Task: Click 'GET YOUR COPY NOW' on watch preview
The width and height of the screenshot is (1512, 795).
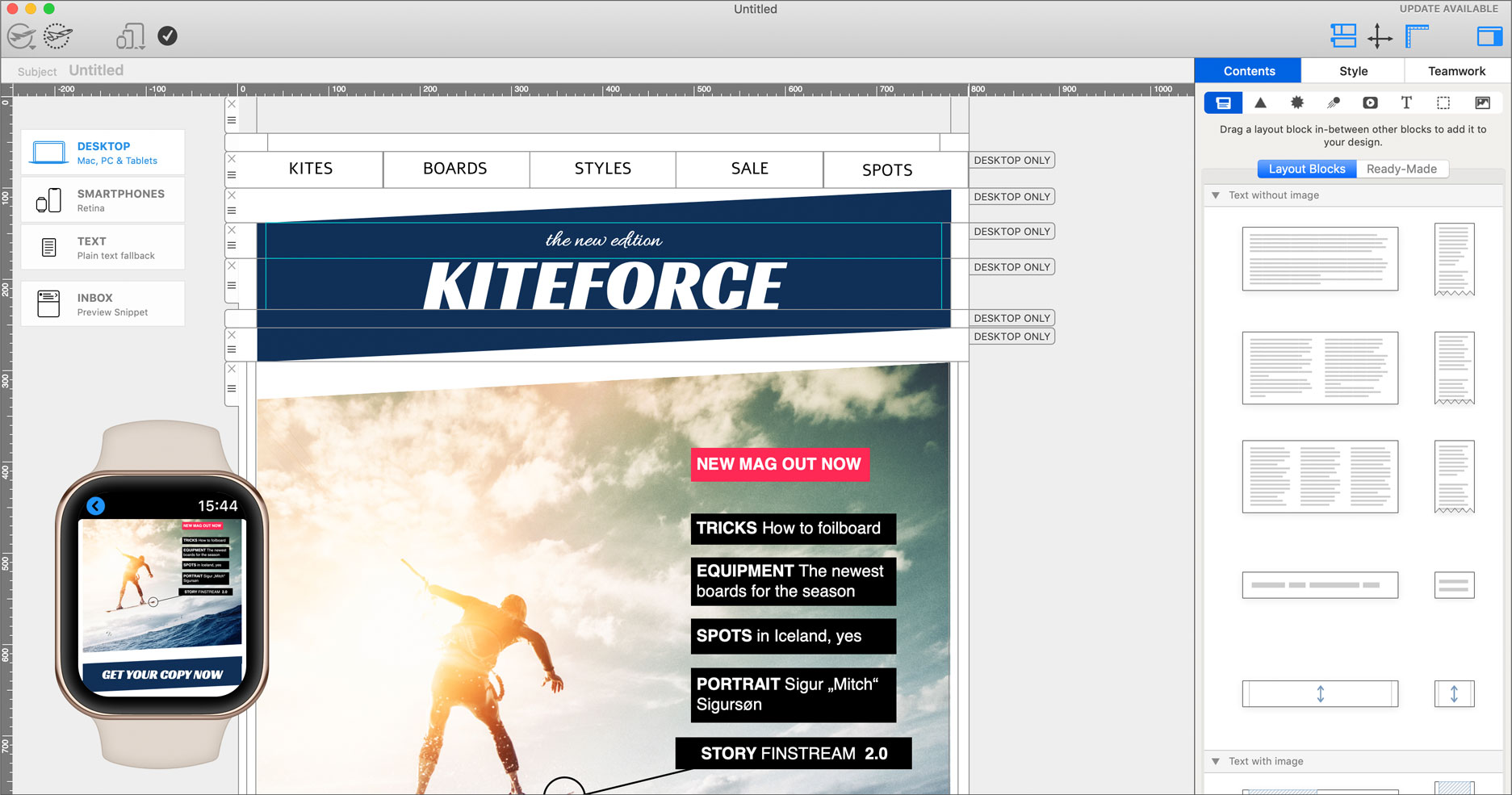Action: 162,675
